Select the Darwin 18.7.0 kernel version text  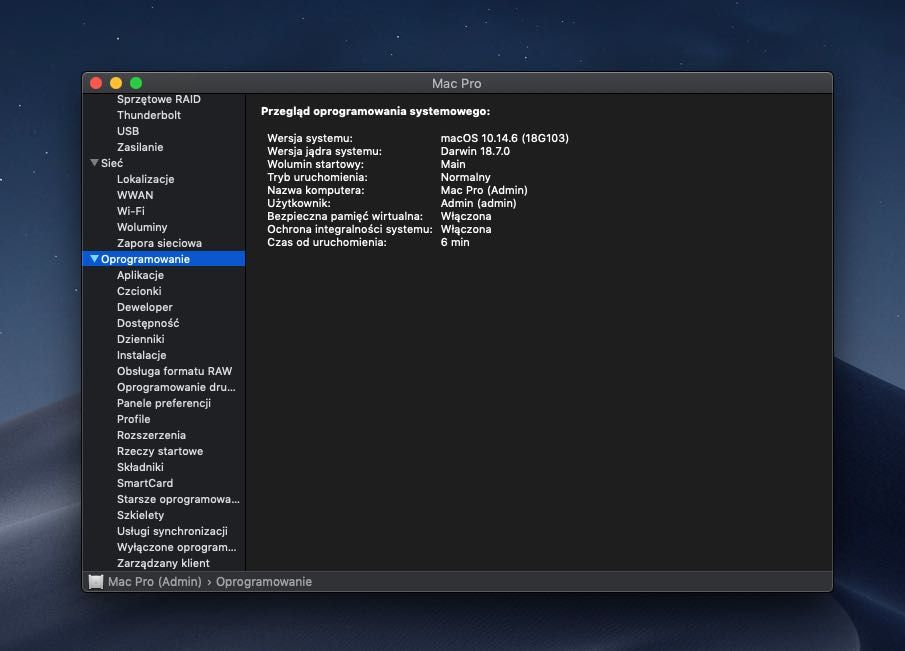pos(475,151)
